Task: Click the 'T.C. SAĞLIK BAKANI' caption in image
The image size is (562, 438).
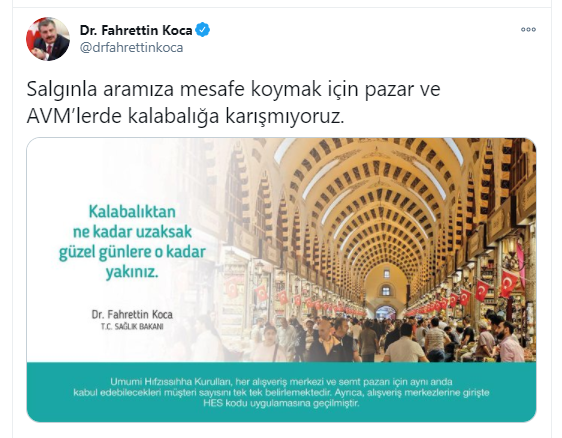Action: coord(132,327)
